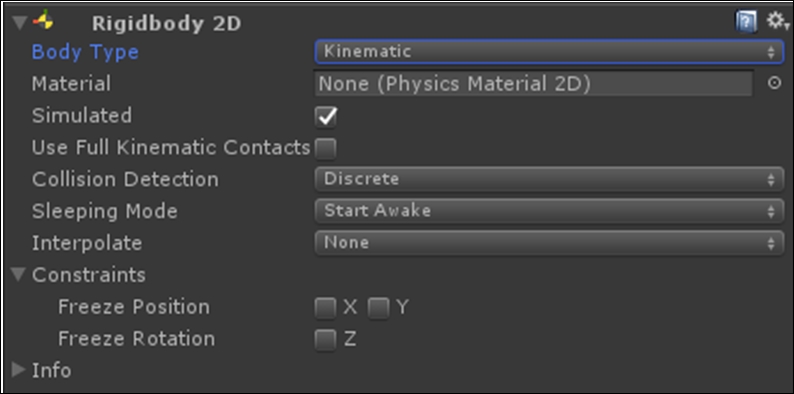
Task: Enable Freeze Rotation Z checkbox
Action: click(325, 339)
